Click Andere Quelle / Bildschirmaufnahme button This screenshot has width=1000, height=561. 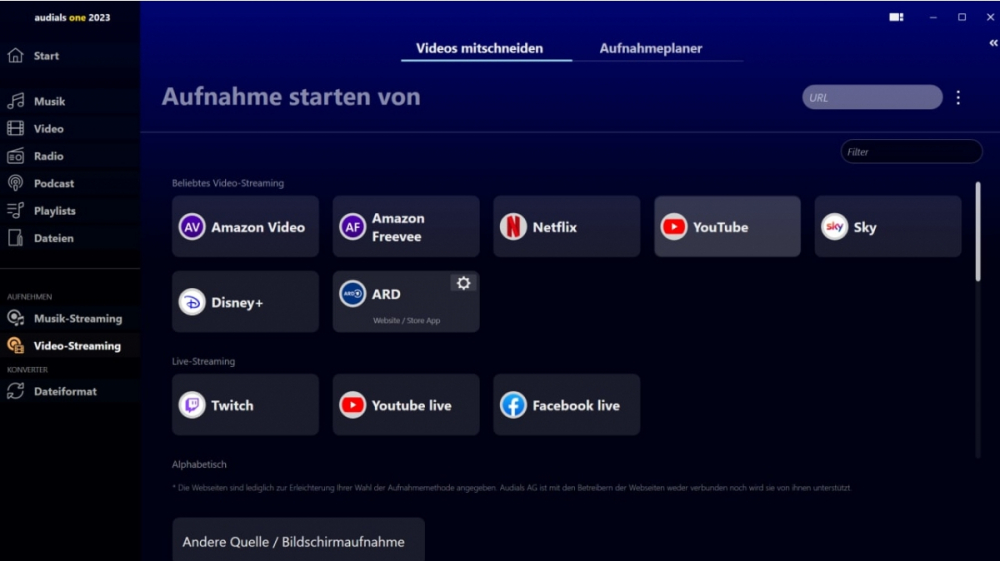tap(298, 541)
